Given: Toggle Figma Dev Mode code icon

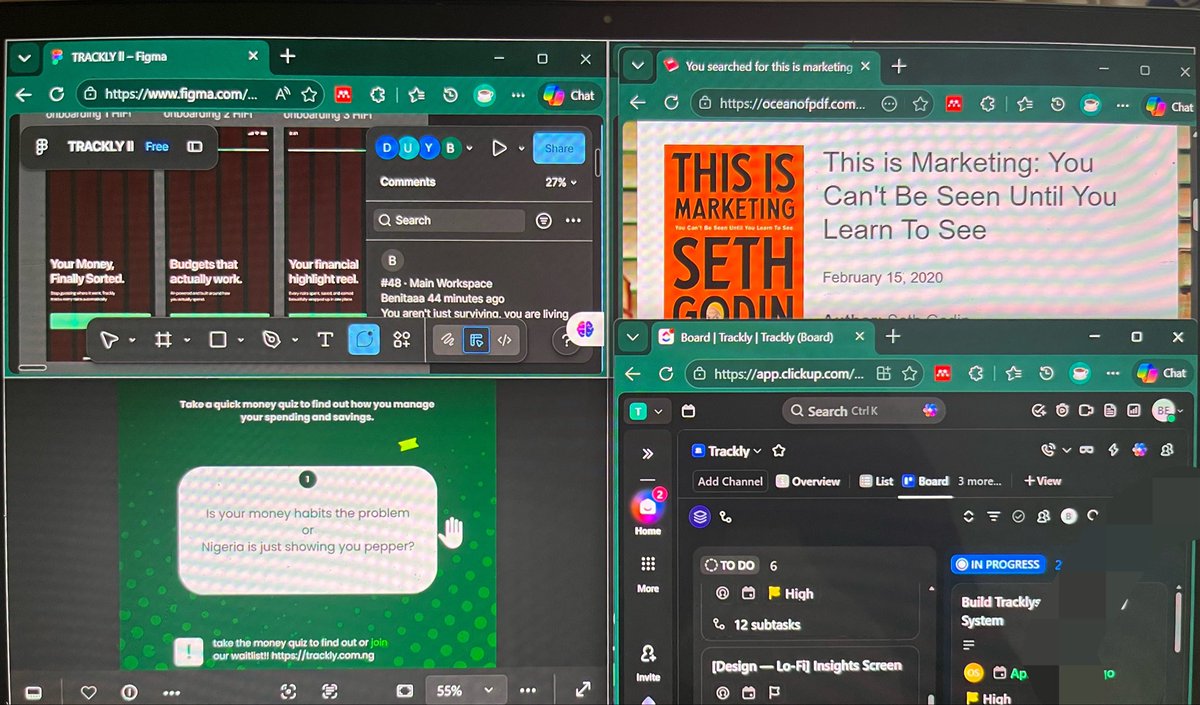Looking at the screenshot, I should click(505, 340).
